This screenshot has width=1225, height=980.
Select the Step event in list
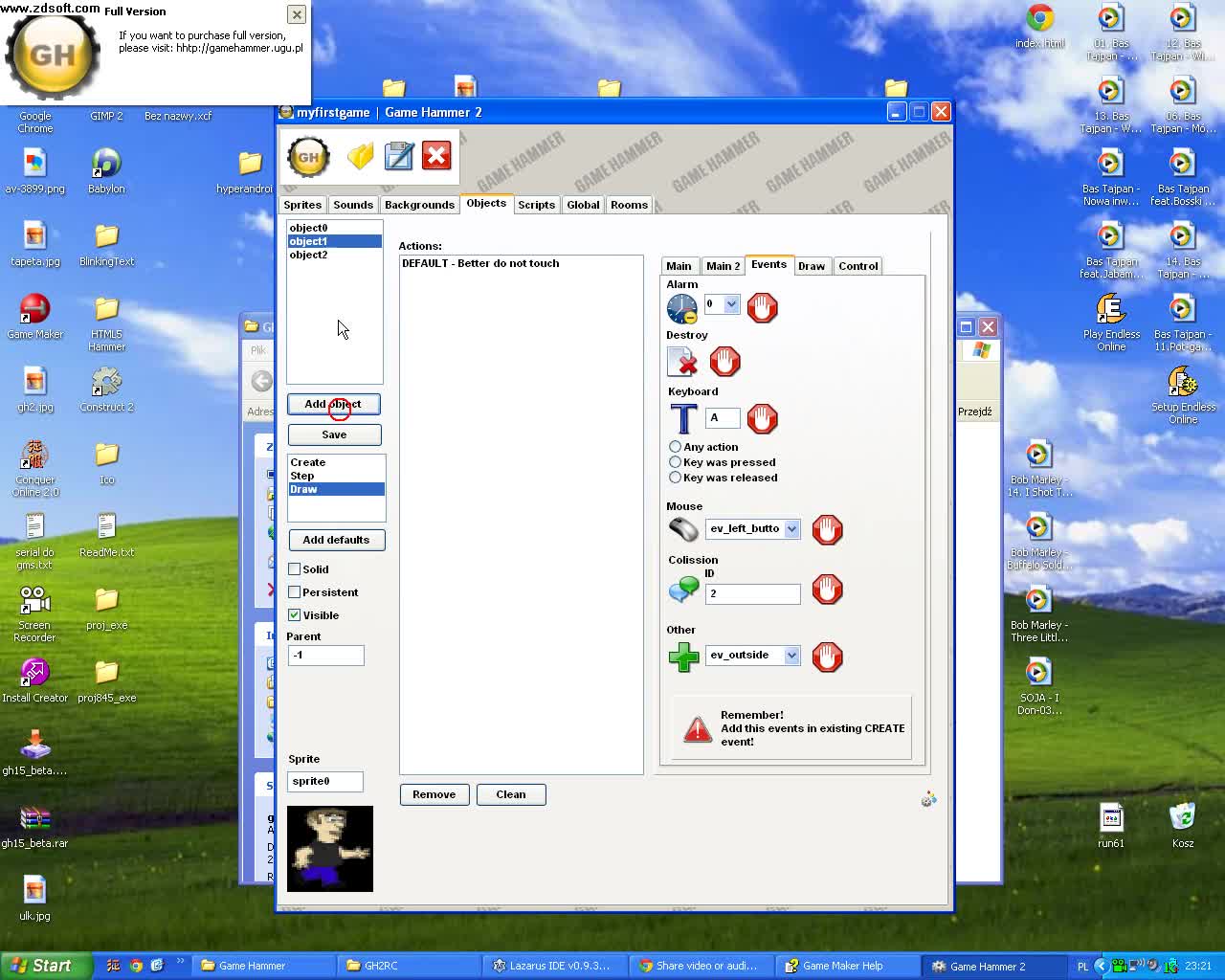336,476
